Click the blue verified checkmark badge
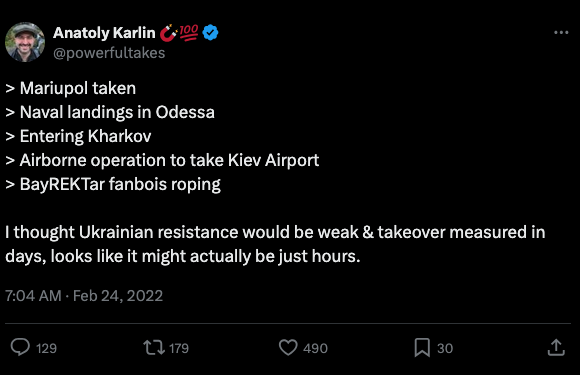This screenshot has width=580, height=375. click(210, 33)
